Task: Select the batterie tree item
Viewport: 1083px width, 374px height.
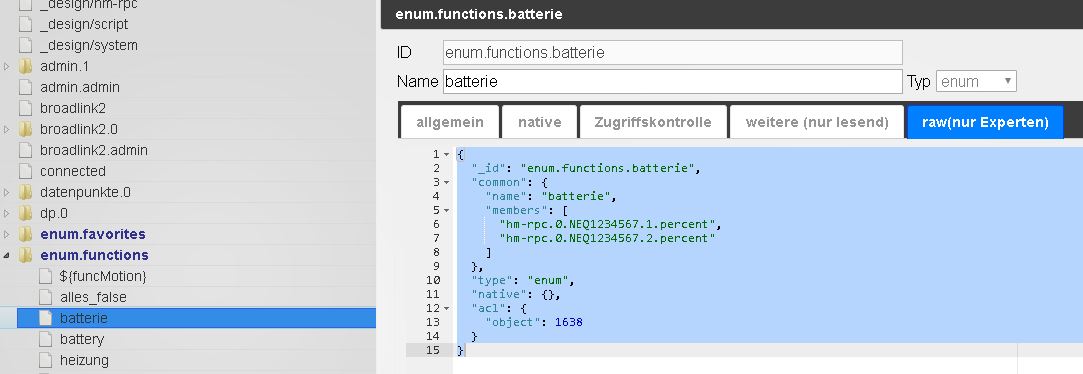Action: [x=84, y=318]
